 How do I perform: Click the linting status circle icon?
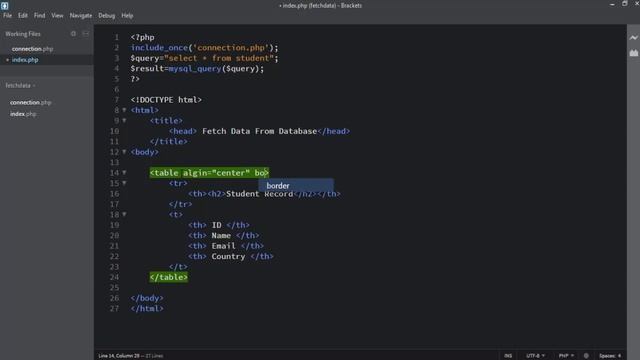pyautogui.click(x=586, y=356)
